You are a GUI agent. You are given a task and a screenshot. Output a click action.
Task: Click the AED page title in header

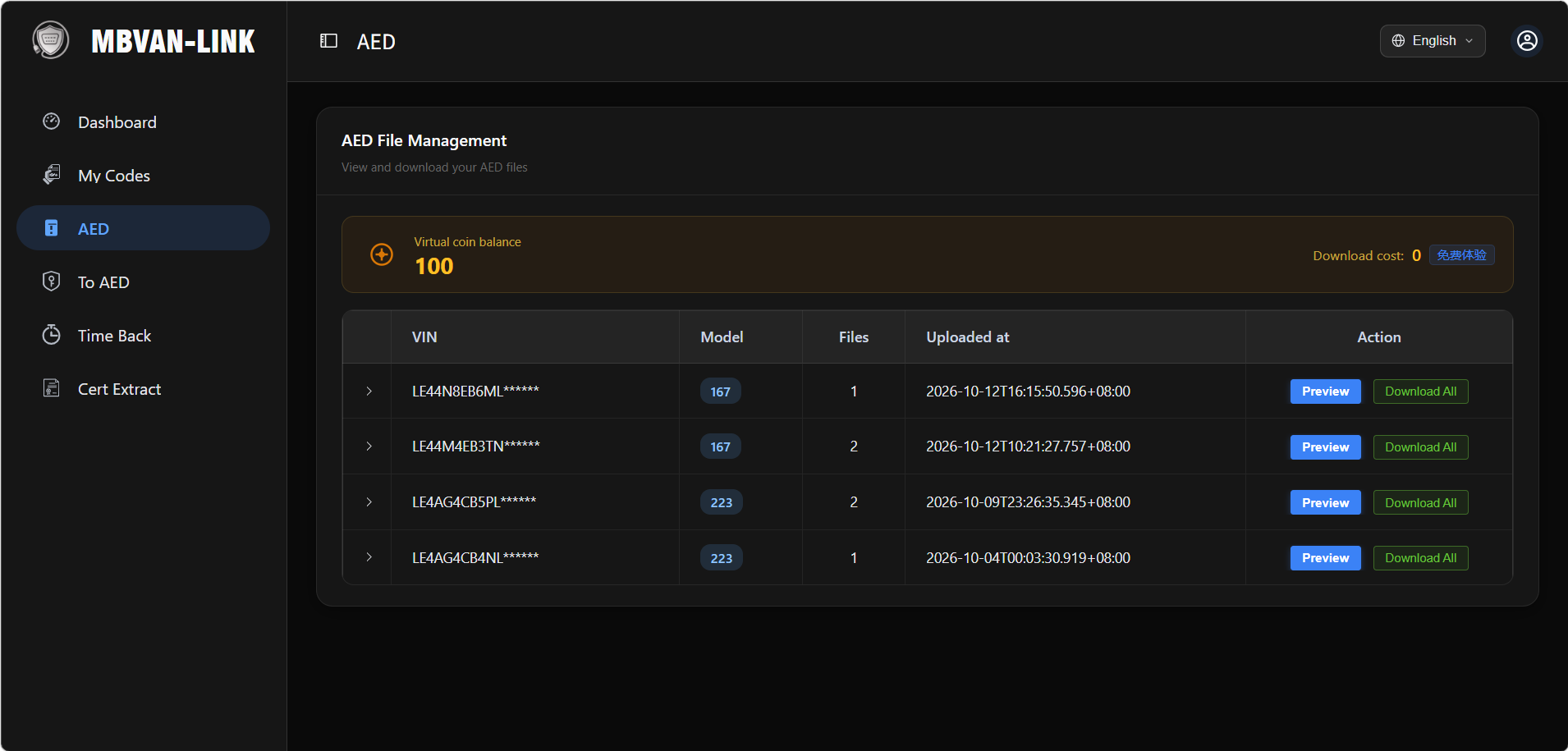click(x=376, y=42)
